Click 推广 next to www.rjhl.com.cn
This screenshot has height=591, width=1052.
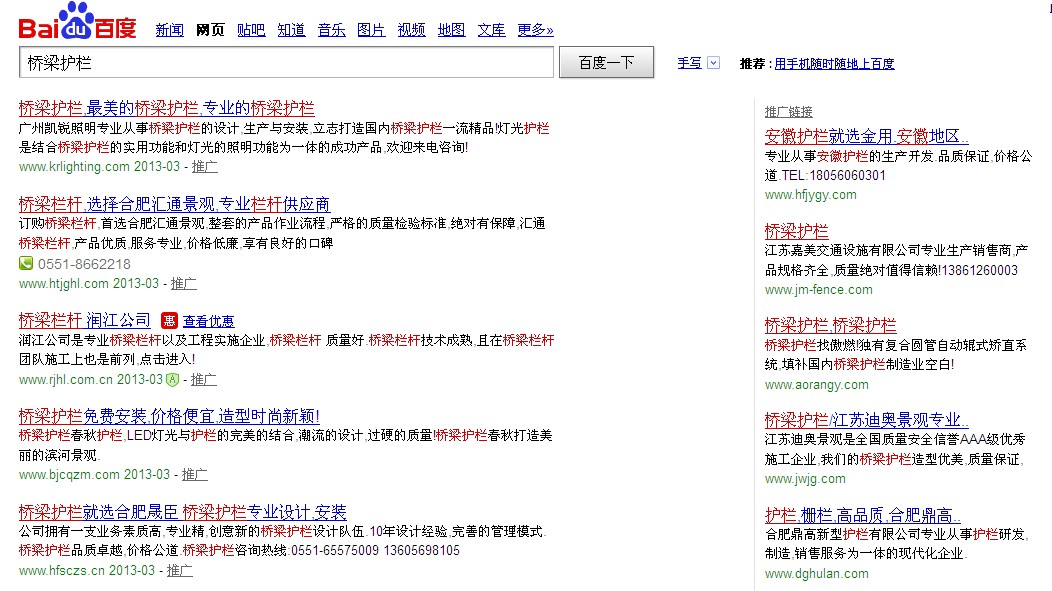click(203, 380)
